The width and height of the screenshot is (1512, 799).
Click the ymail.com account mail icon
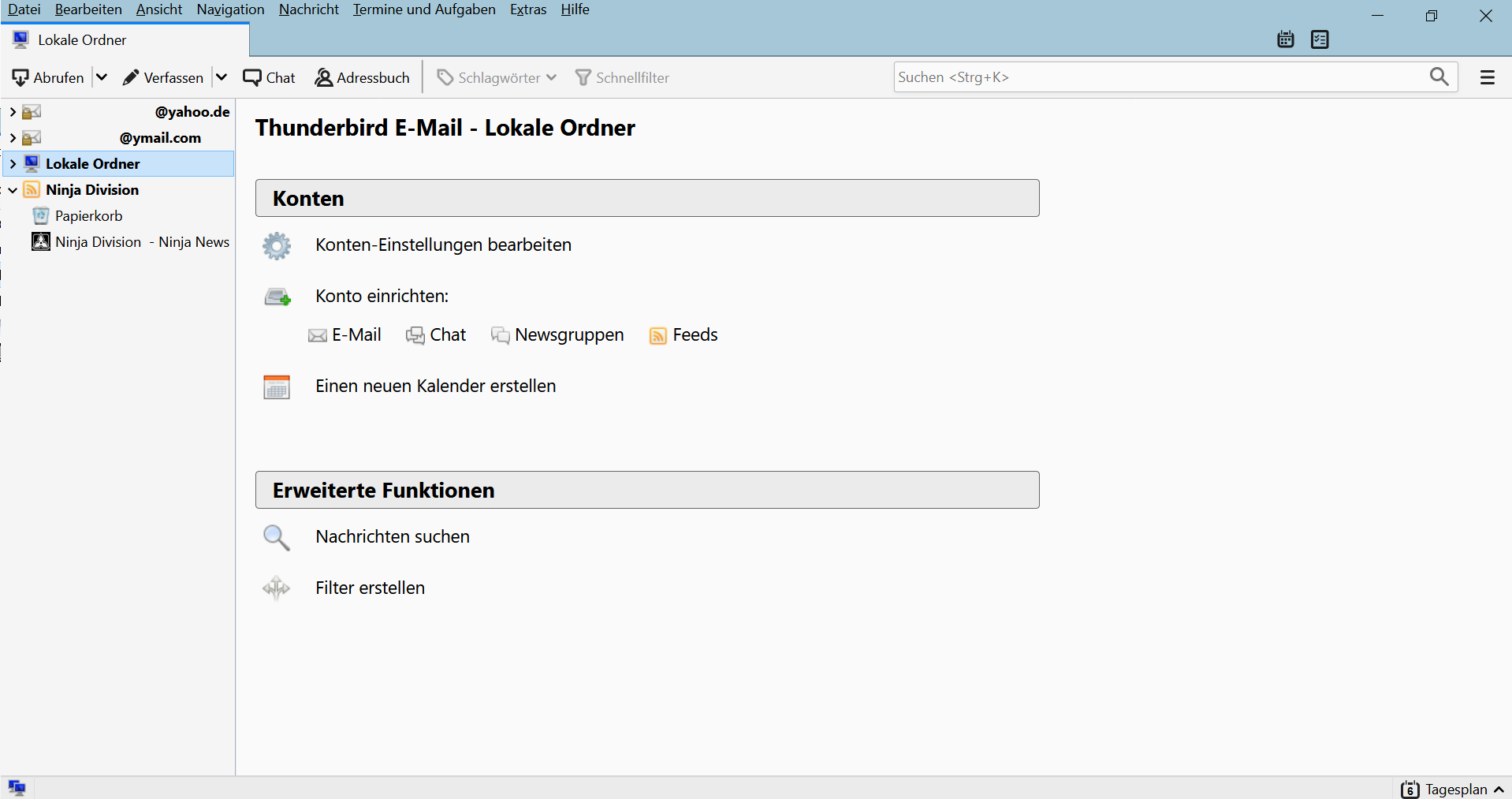pyautogui.click(x=32, y=138)
